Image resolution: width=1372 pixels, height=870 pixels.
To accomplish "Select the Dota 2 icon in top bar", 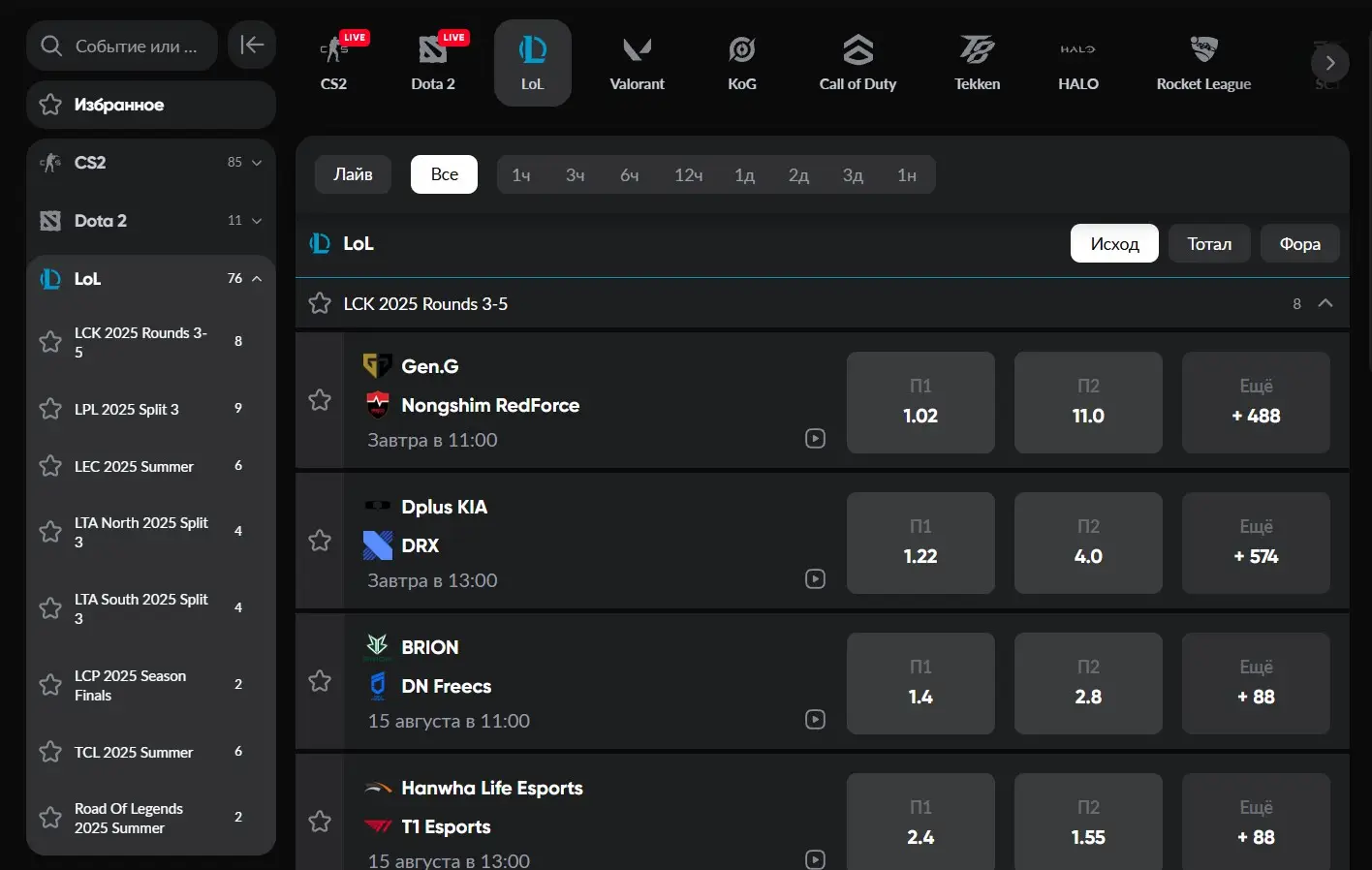I will (x=432, y=62).
